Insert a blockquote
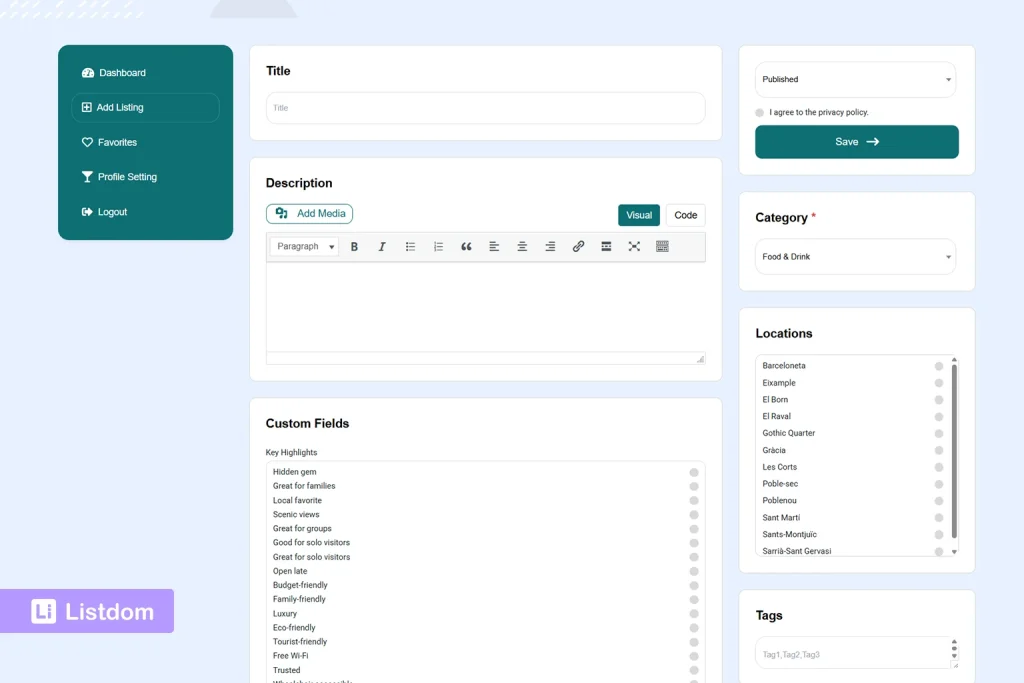This screenshot has width=1024, height=683. (466, 246)
